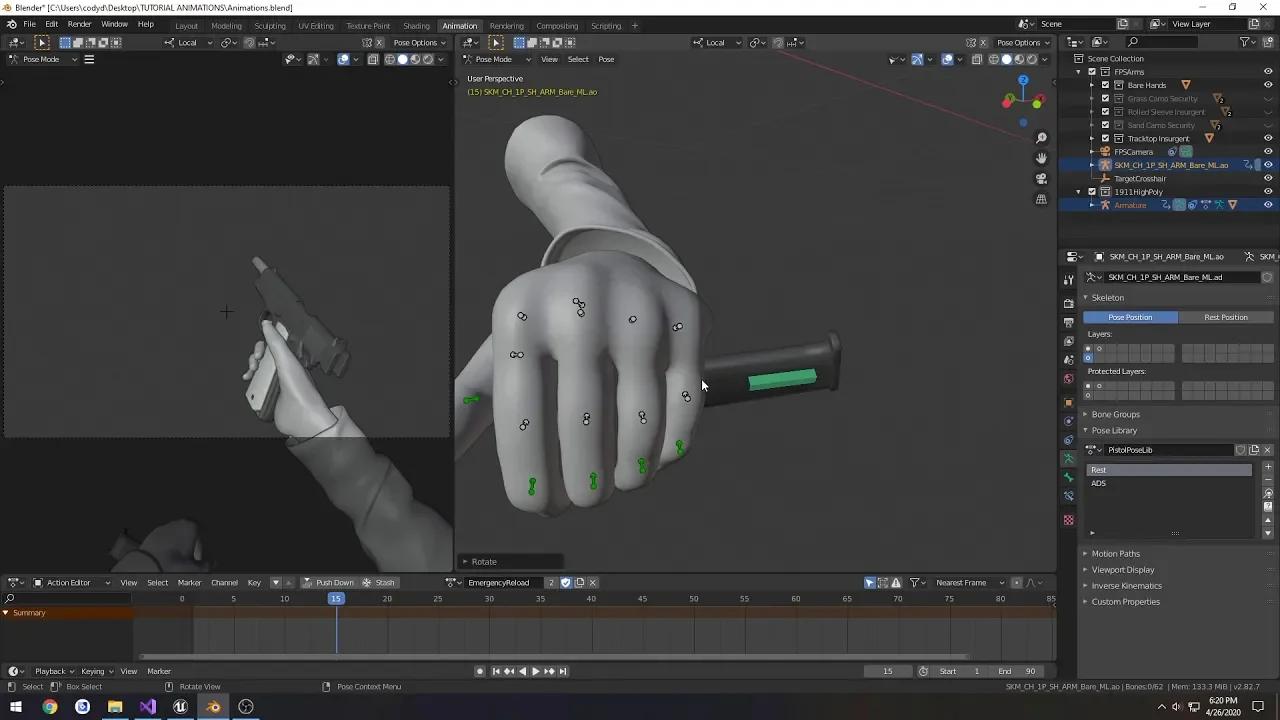Open the Pose menu in viewport header
The height and width of the screenshot is (720, 1280).
click(x=606, y=59)
